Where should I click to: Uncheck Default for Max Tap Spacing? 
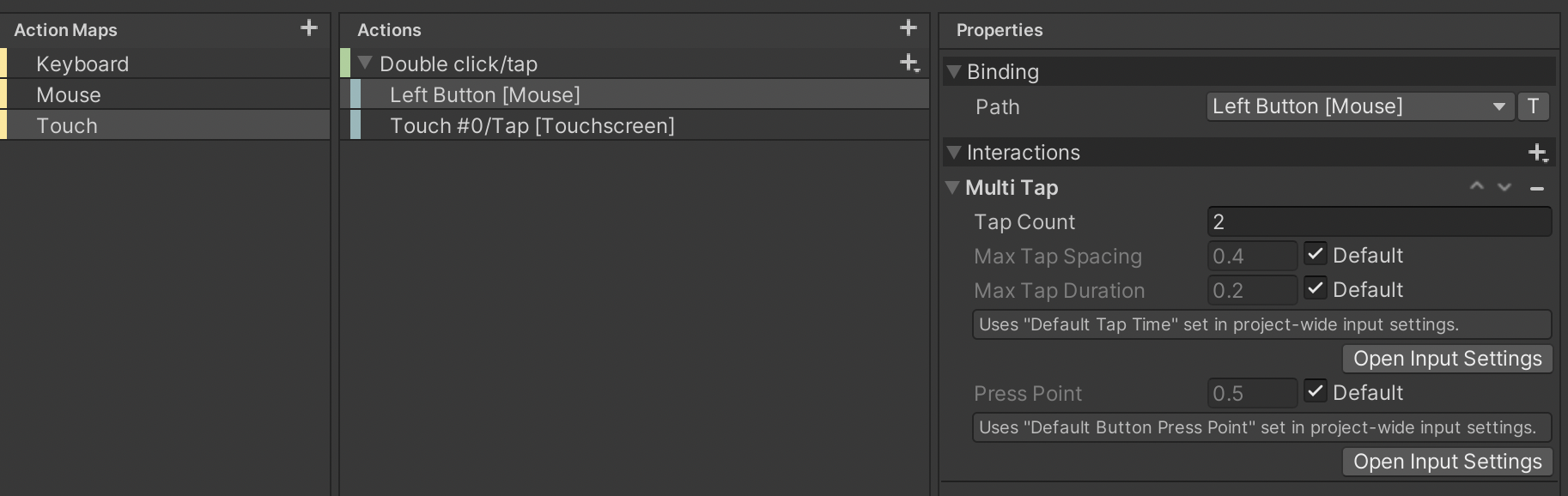pyautogui.click(x=1316, y=253)
